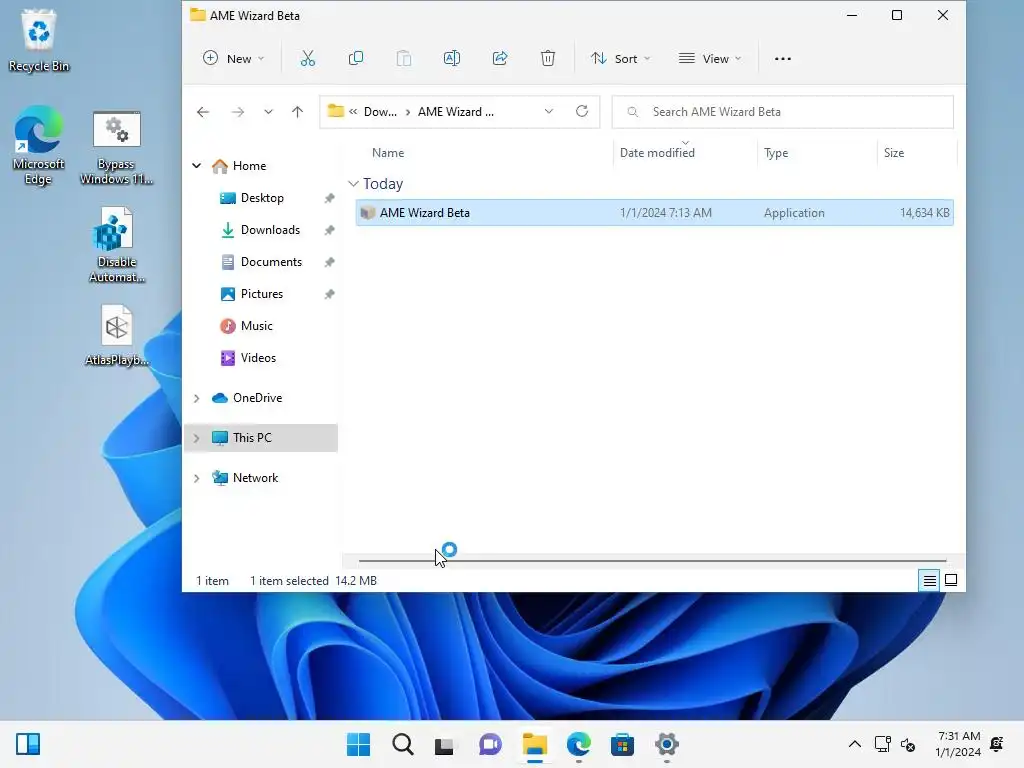Open the New item menu

click(x=233, y=59)
